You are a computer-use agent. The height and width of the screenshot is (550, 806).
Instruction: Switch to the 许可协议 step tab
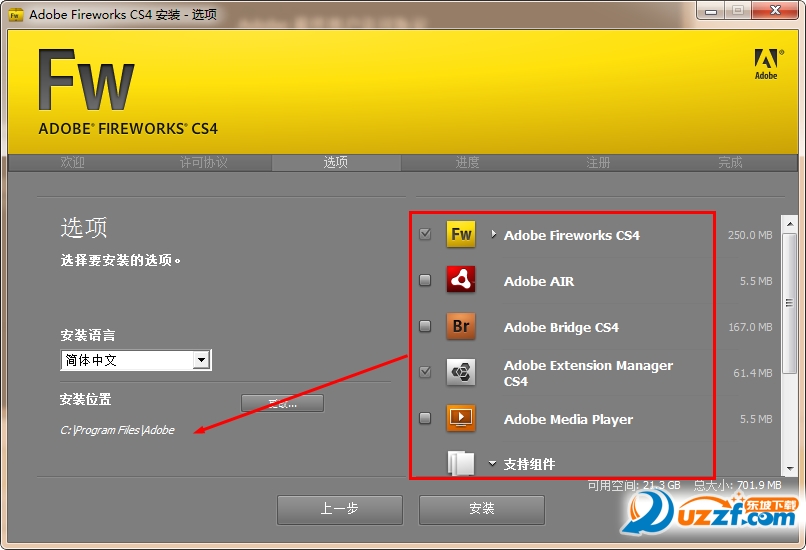point(204,162)
